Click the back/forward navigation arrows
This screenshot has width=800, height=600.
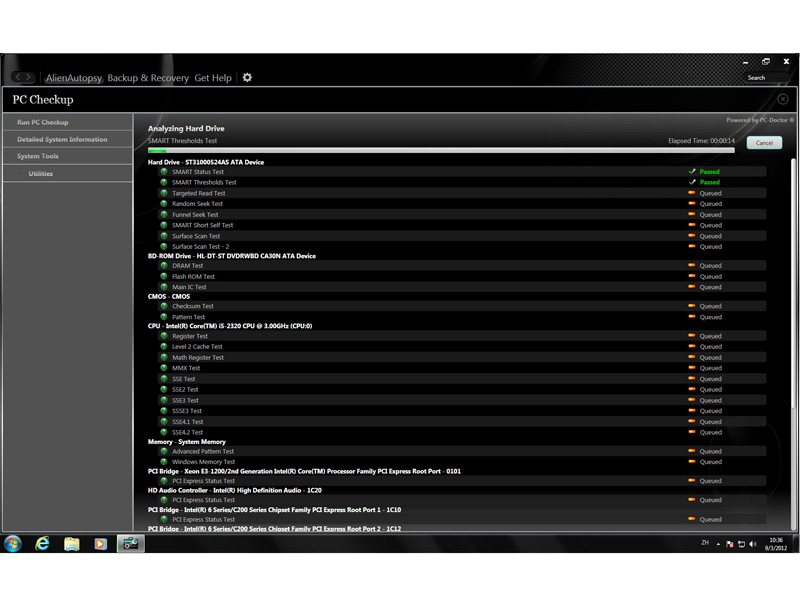point(23,77)
